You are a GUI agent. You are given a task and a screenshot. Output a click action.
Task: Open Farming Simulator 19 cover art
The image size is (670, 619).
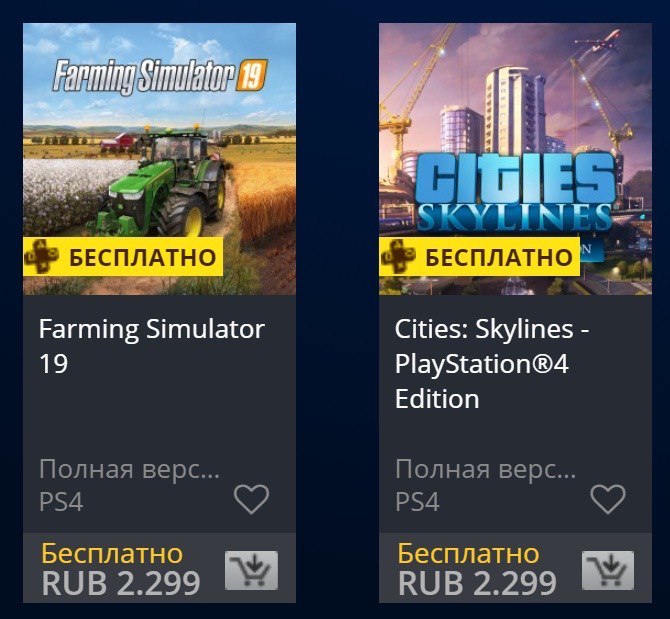click(x=159, y=159)
